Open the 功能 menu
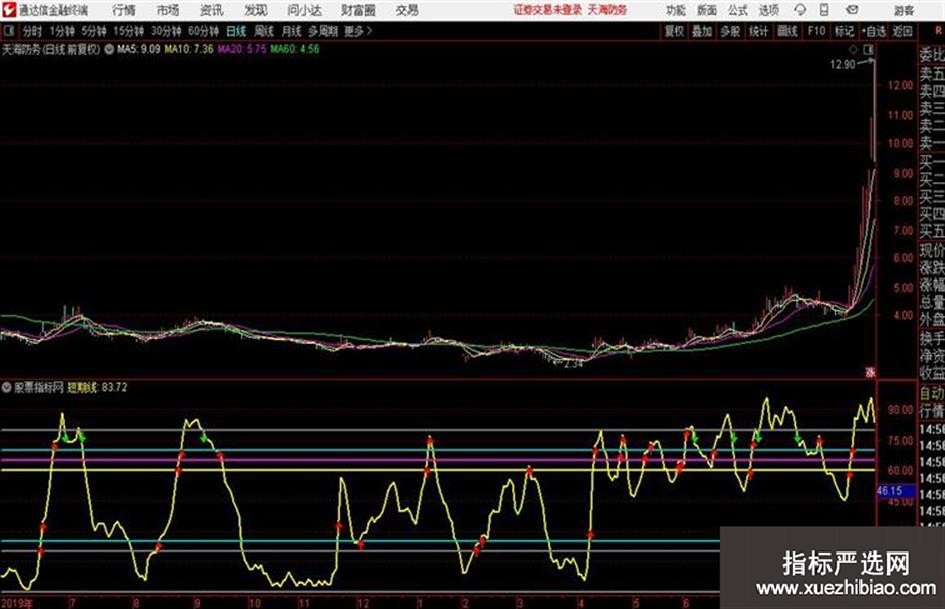The width and height of the screenshot is (945, 609). [676, 10]
